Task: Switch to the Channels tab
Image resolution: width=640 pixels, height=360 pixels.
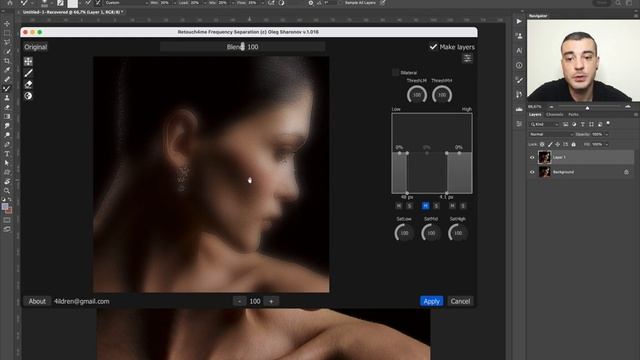Action: [x=554, y=115]
